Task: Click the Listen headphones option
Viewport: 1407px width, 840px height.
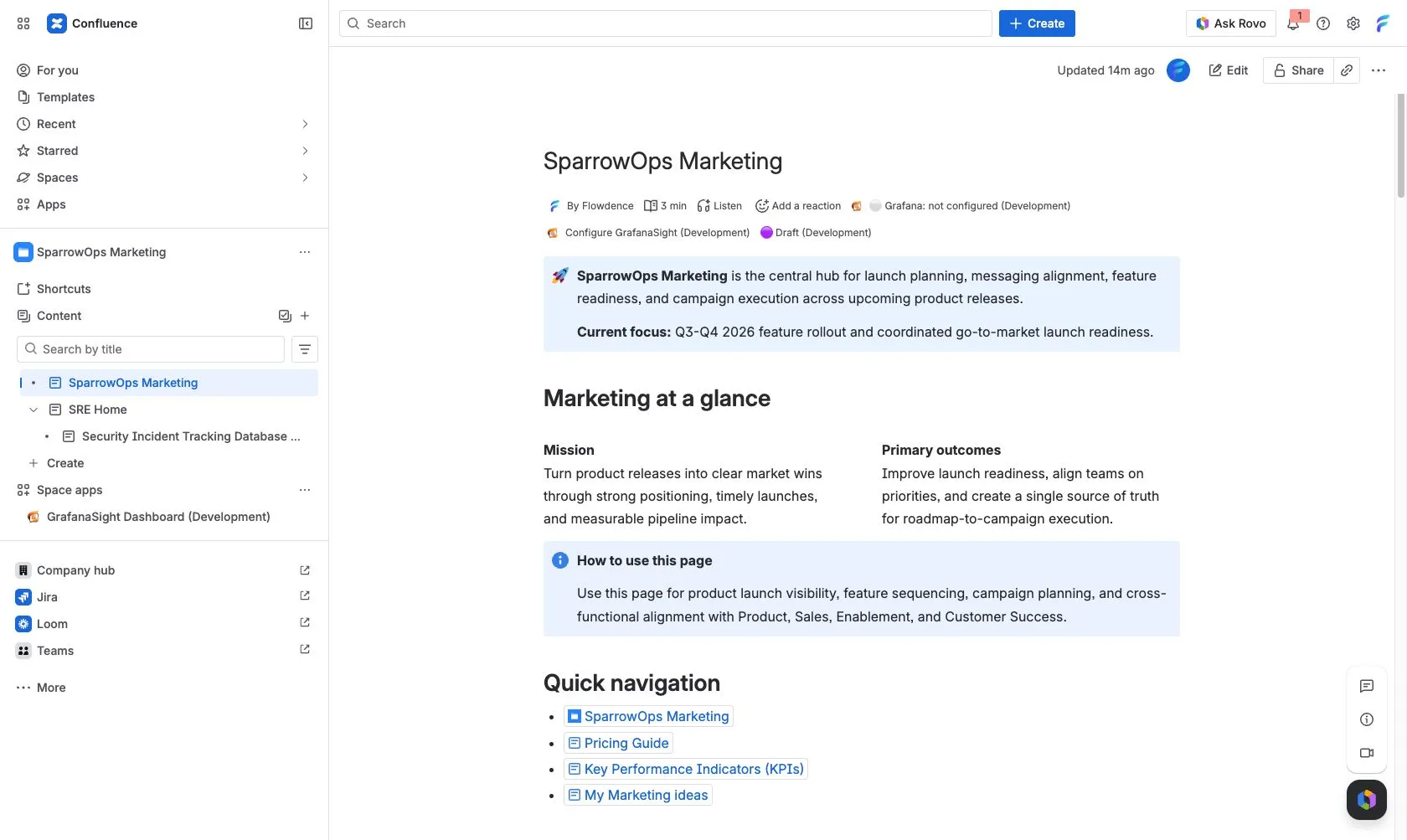Action: click(x=719, y=206)
